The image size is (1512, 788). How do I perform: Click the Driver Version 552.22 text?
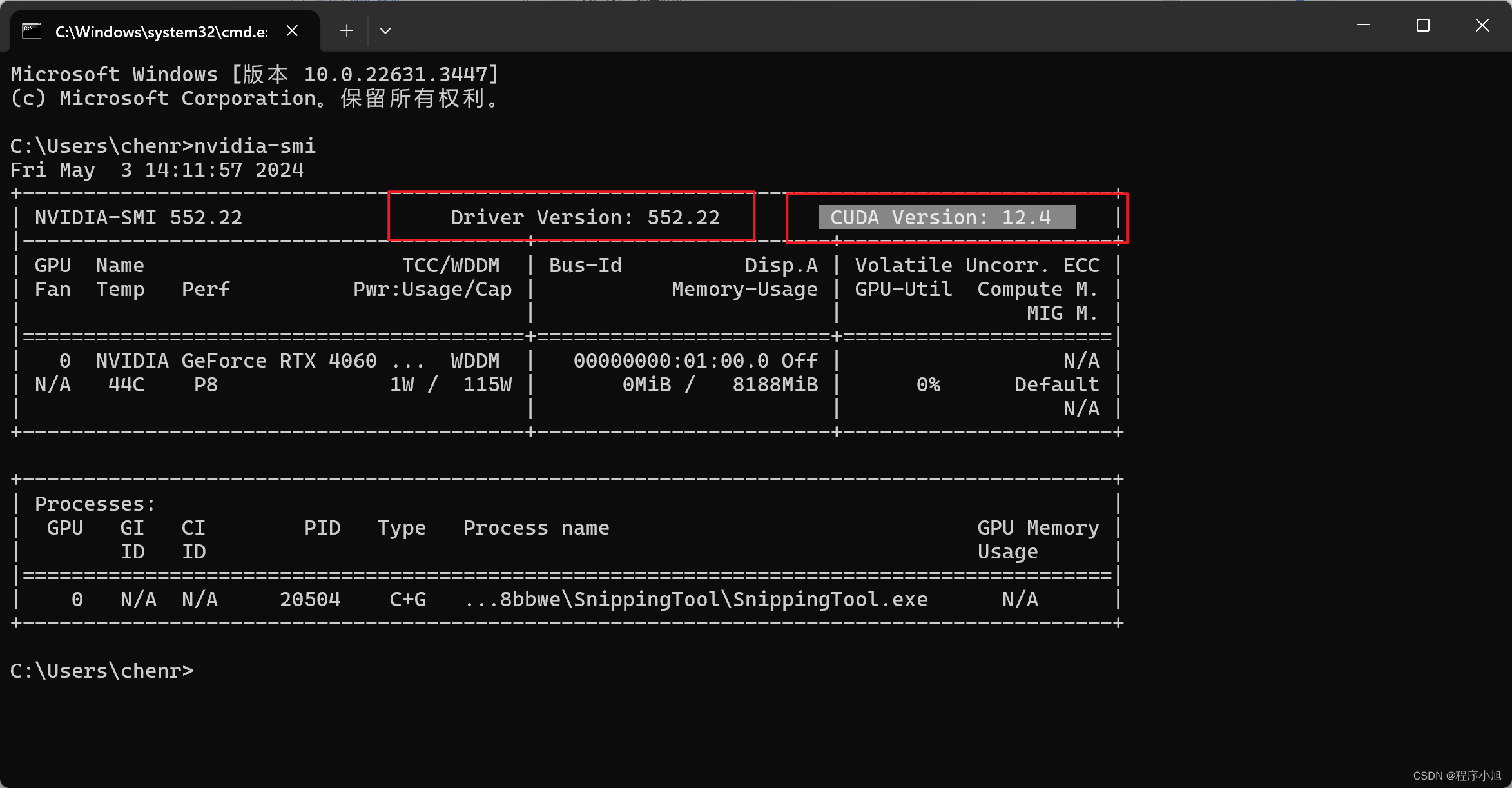pyautogui.click(x=585, y=217)
